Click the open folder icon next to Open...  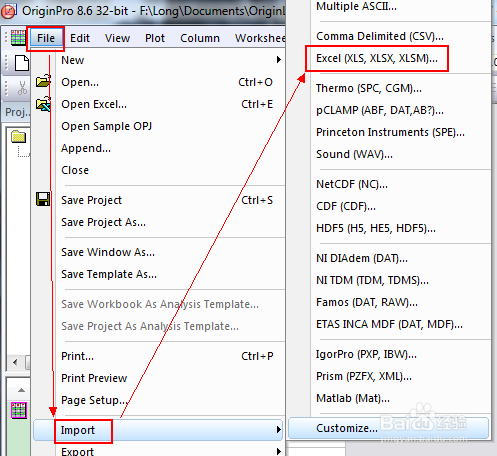click(x=43, y=81)
